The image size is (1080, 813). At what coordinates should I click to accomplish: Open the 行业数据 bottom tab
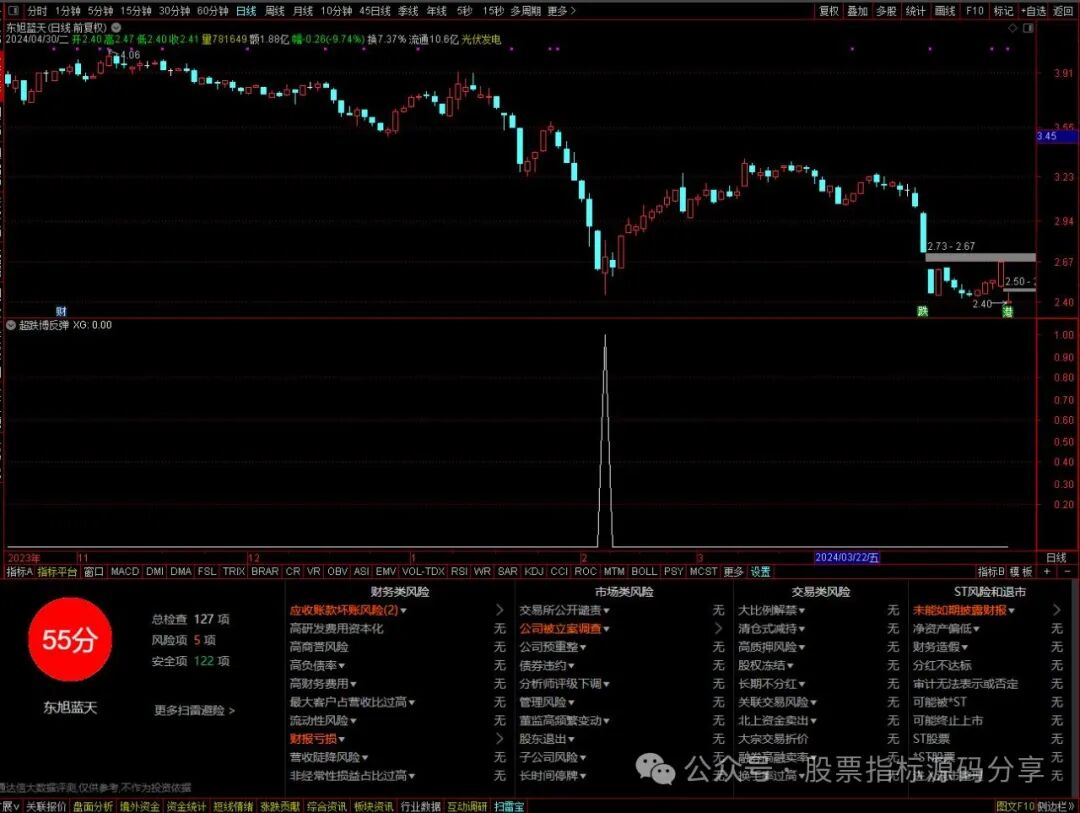pos(420,806)
